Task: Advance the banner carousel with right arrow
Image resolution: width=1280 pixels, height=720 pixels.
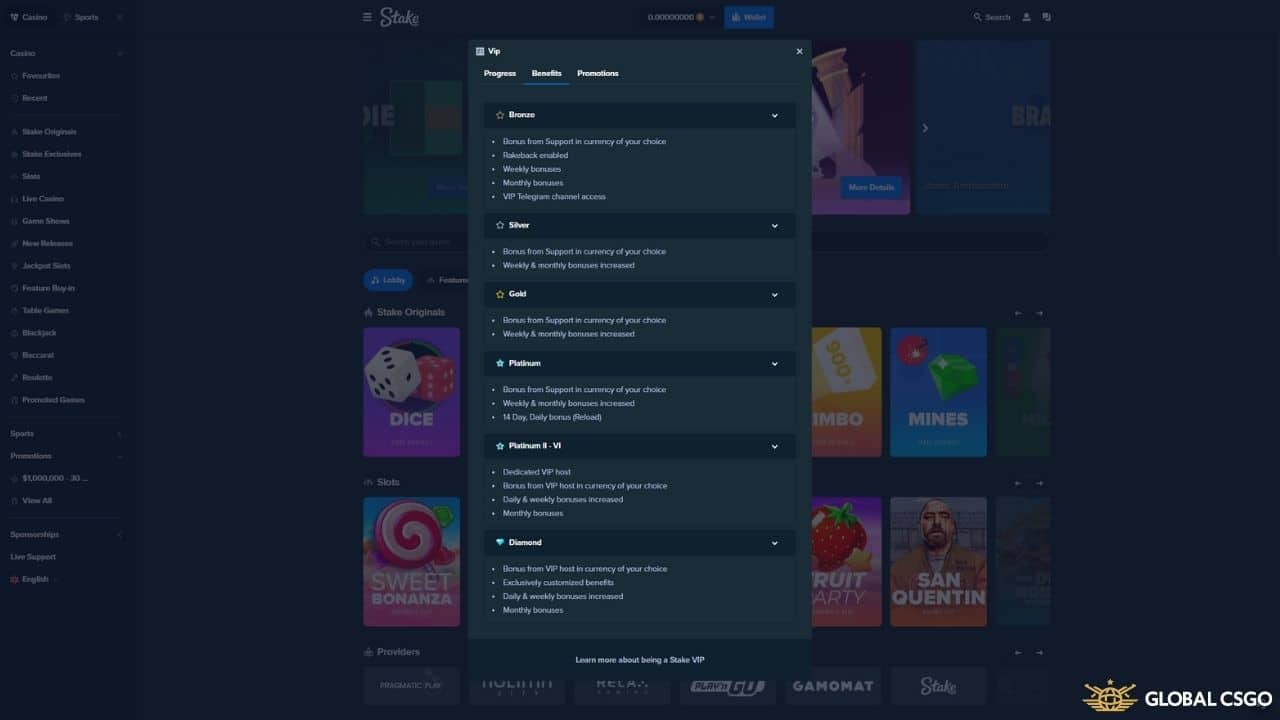Action: 925,128
